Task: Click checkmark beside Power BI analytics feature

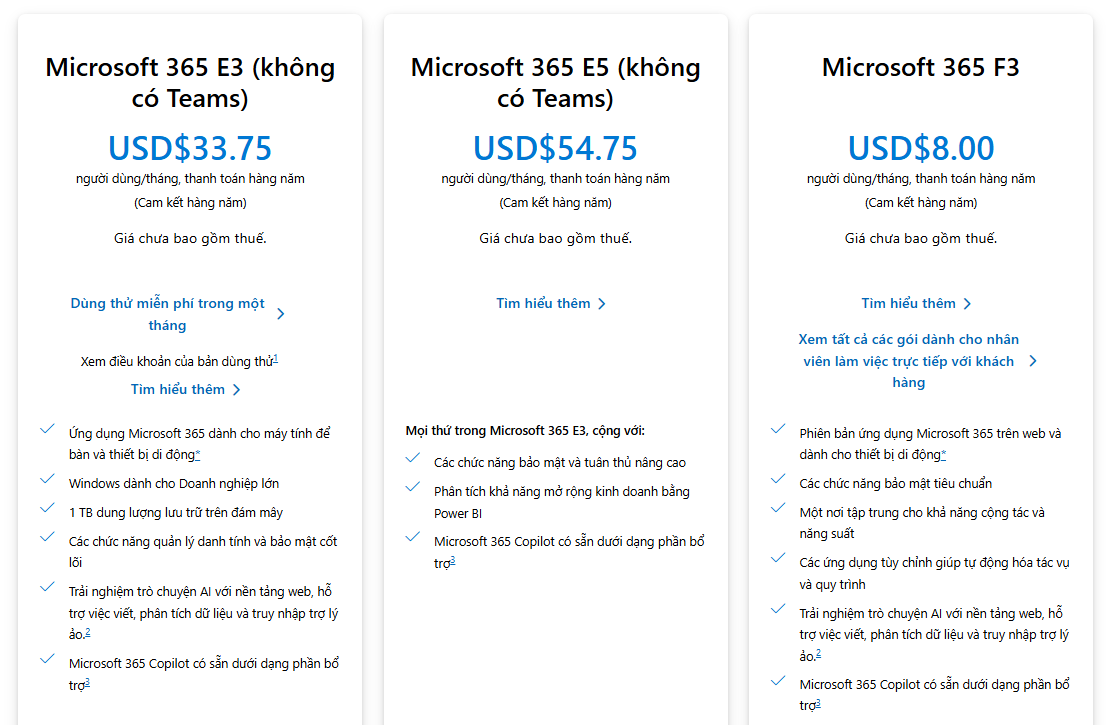Action: point(412,488)
